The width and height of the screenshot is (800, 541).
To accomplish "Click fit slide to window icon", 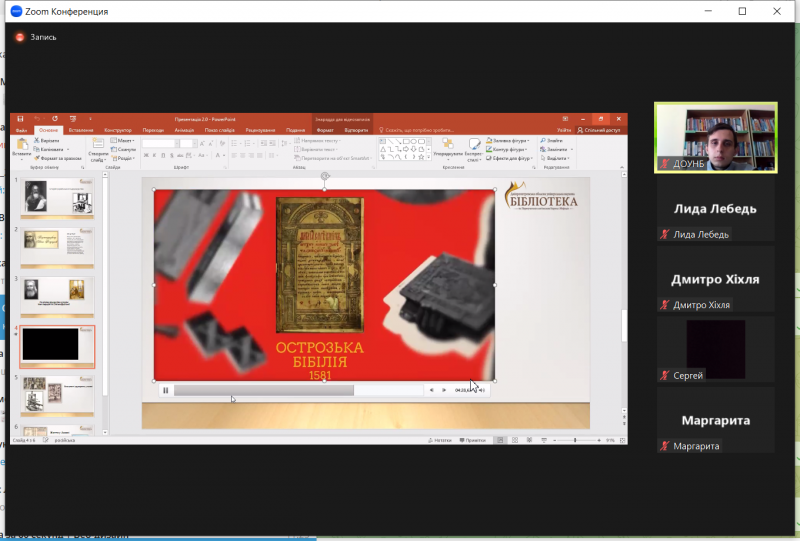I will [622, 440].
